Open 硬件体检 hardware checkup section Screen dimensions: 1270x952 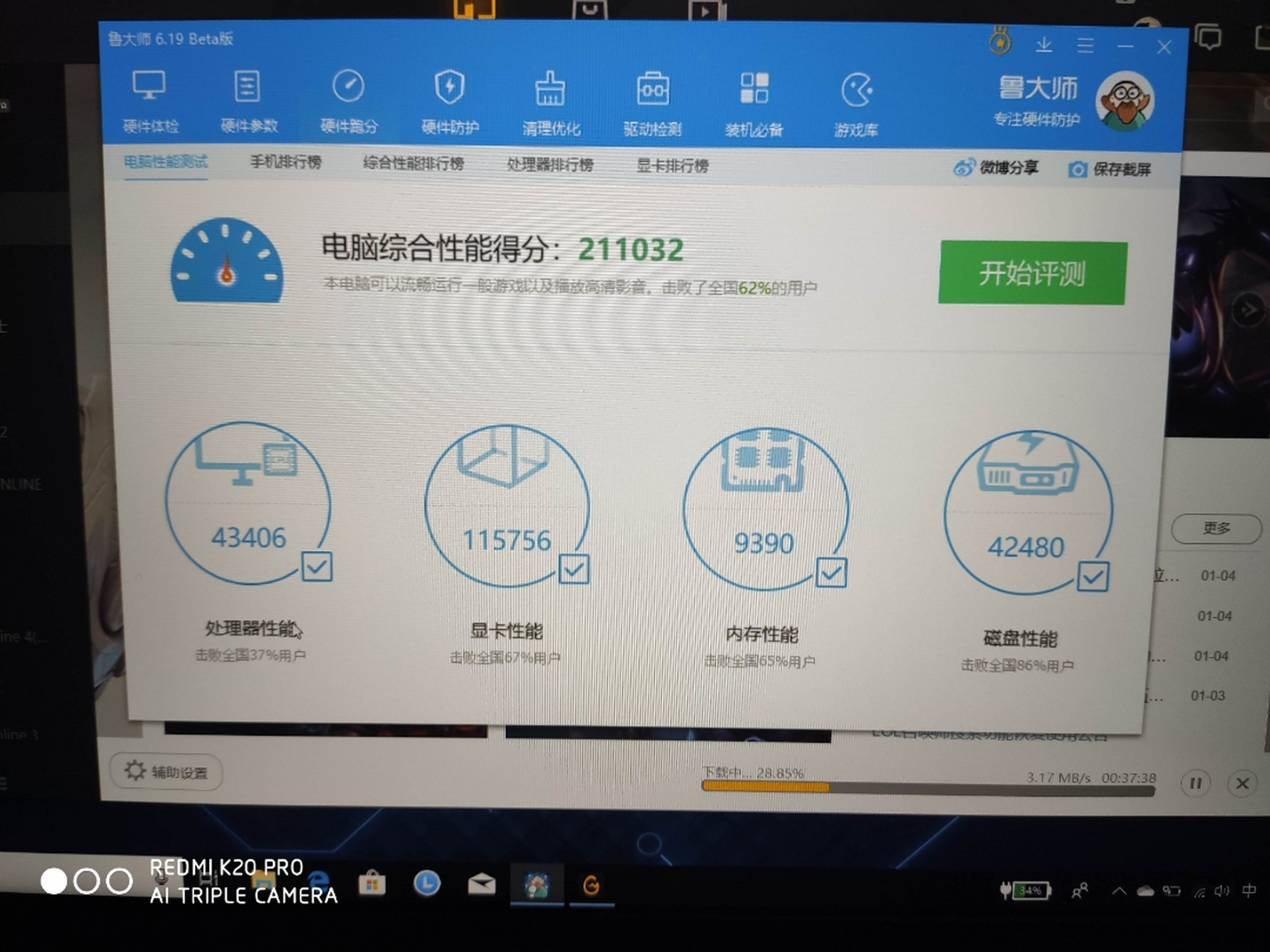pos(150,101)
